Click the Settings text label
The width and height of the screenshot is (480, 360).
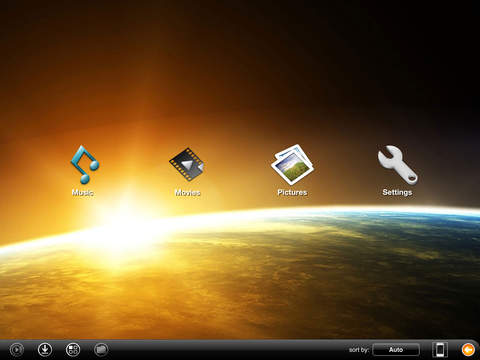[397, 192]
